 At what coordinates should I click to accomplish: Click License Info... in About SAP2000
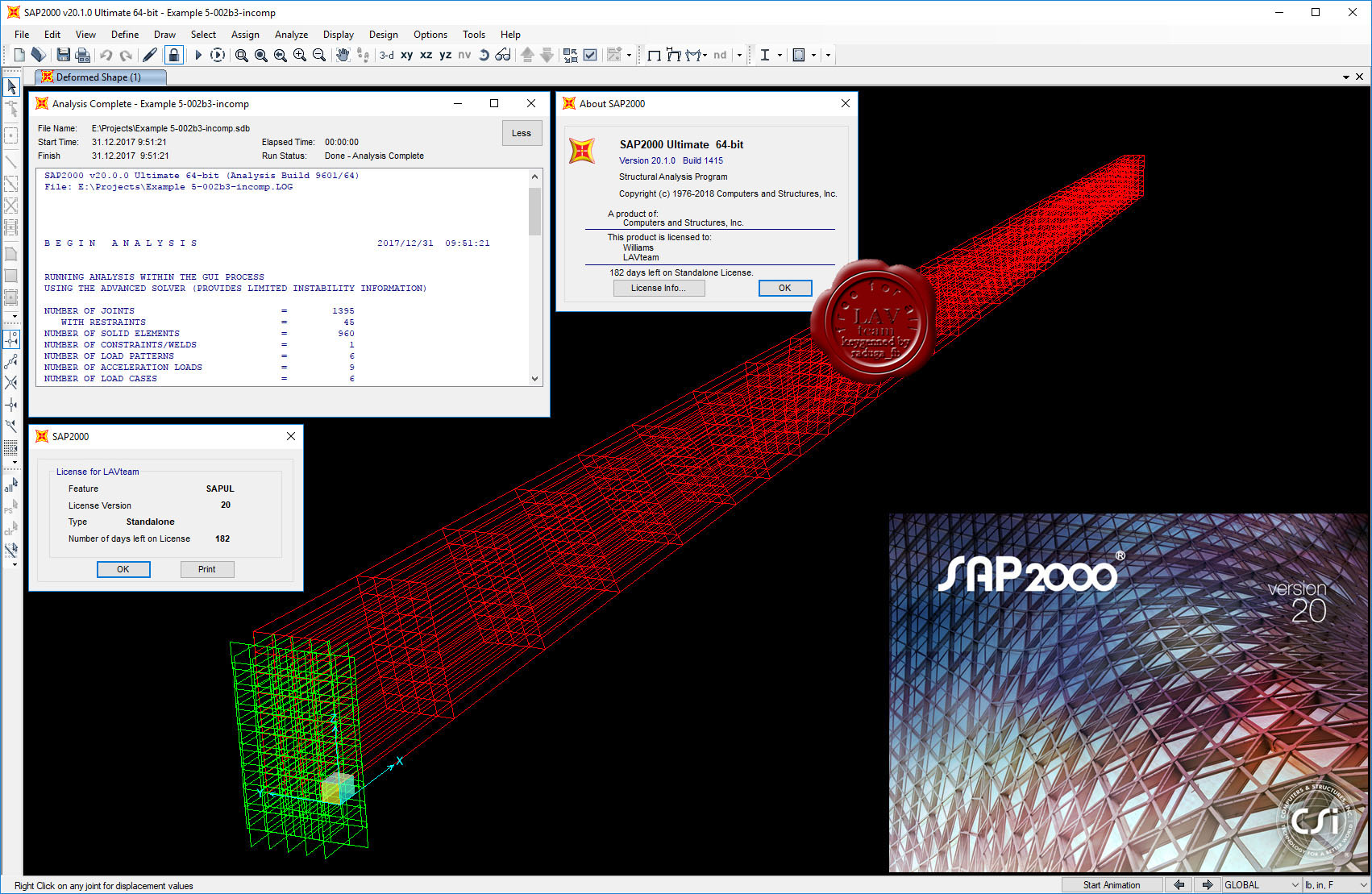point(659,288)
